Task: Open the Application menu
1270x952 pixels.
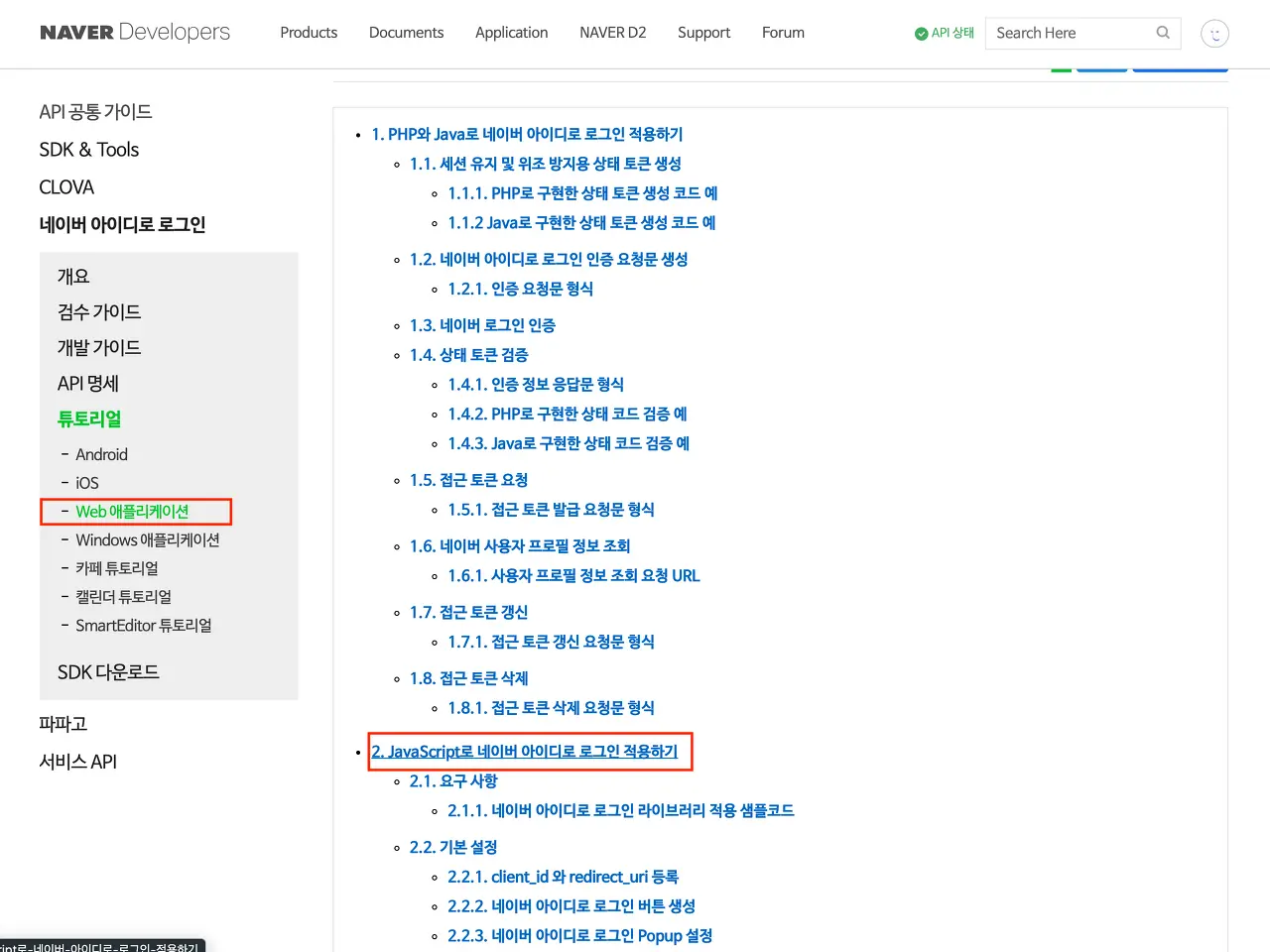Action: [x=511, y=33]
